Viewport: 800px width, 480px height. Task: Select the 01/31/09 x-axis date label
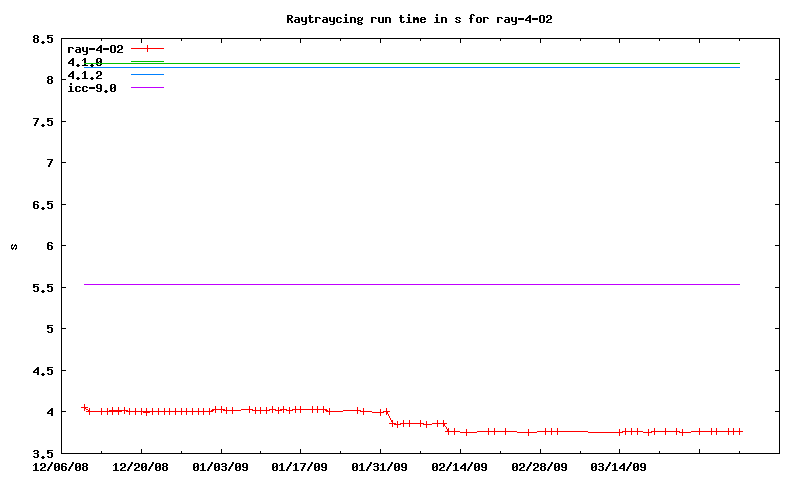[x=380, y=466]
